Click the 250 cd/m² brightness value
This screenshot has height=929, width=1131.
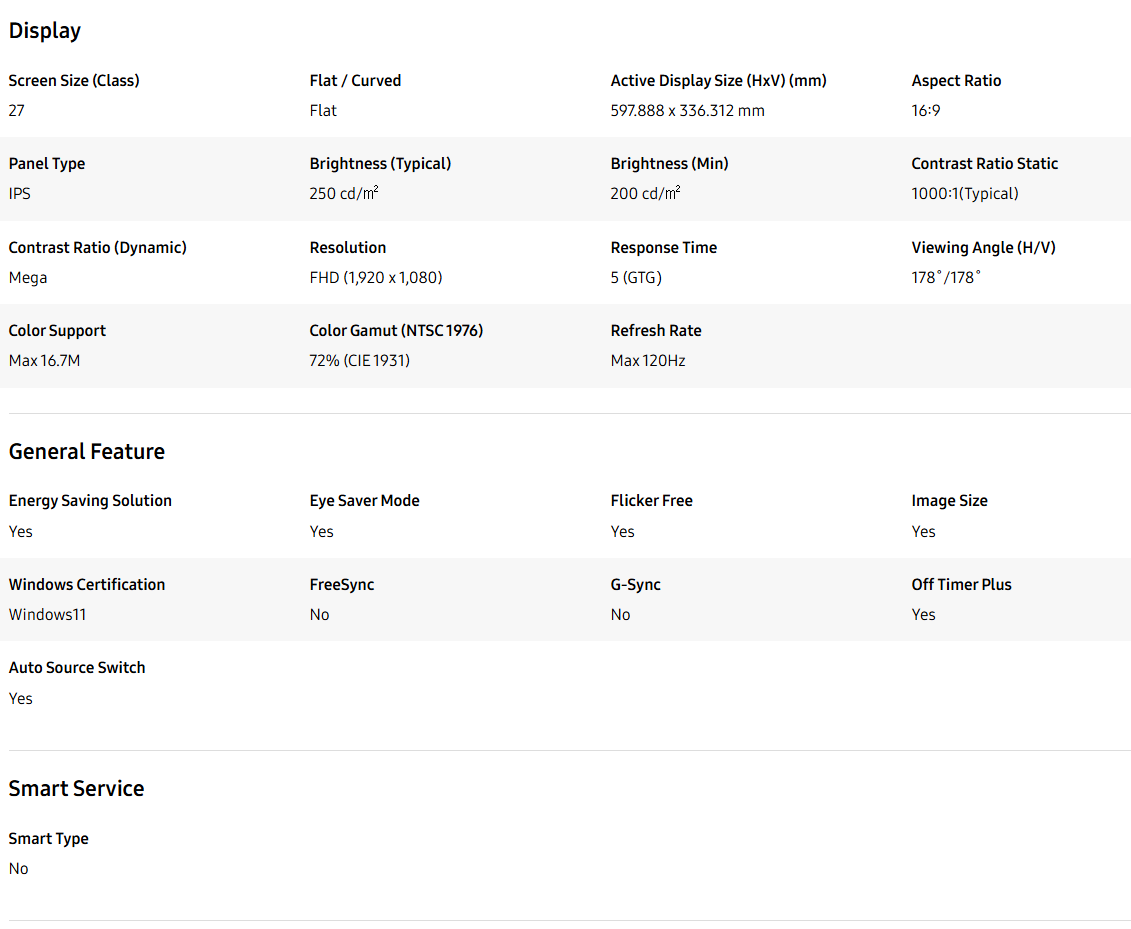pyautogui.click(x=343, y=194)
